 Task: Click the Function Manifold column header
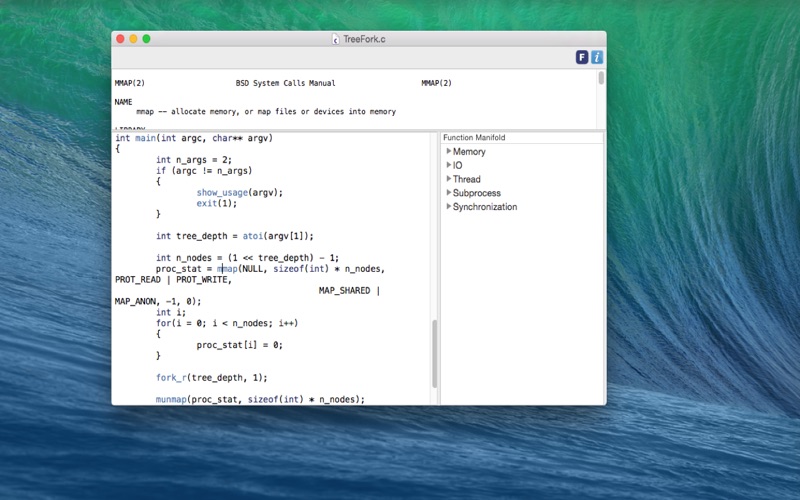(522, 138)
